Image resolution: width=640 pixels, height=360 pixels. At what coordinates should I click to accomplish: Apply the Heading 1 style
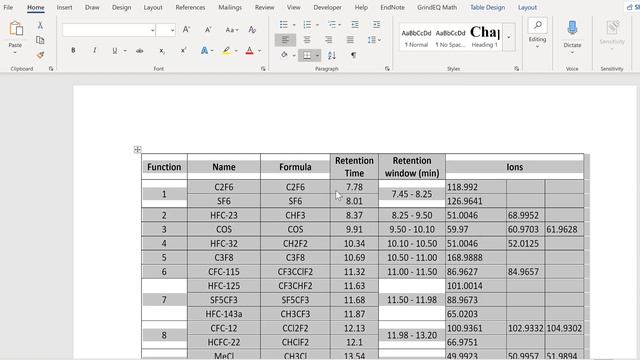click(x=484, y=37)
